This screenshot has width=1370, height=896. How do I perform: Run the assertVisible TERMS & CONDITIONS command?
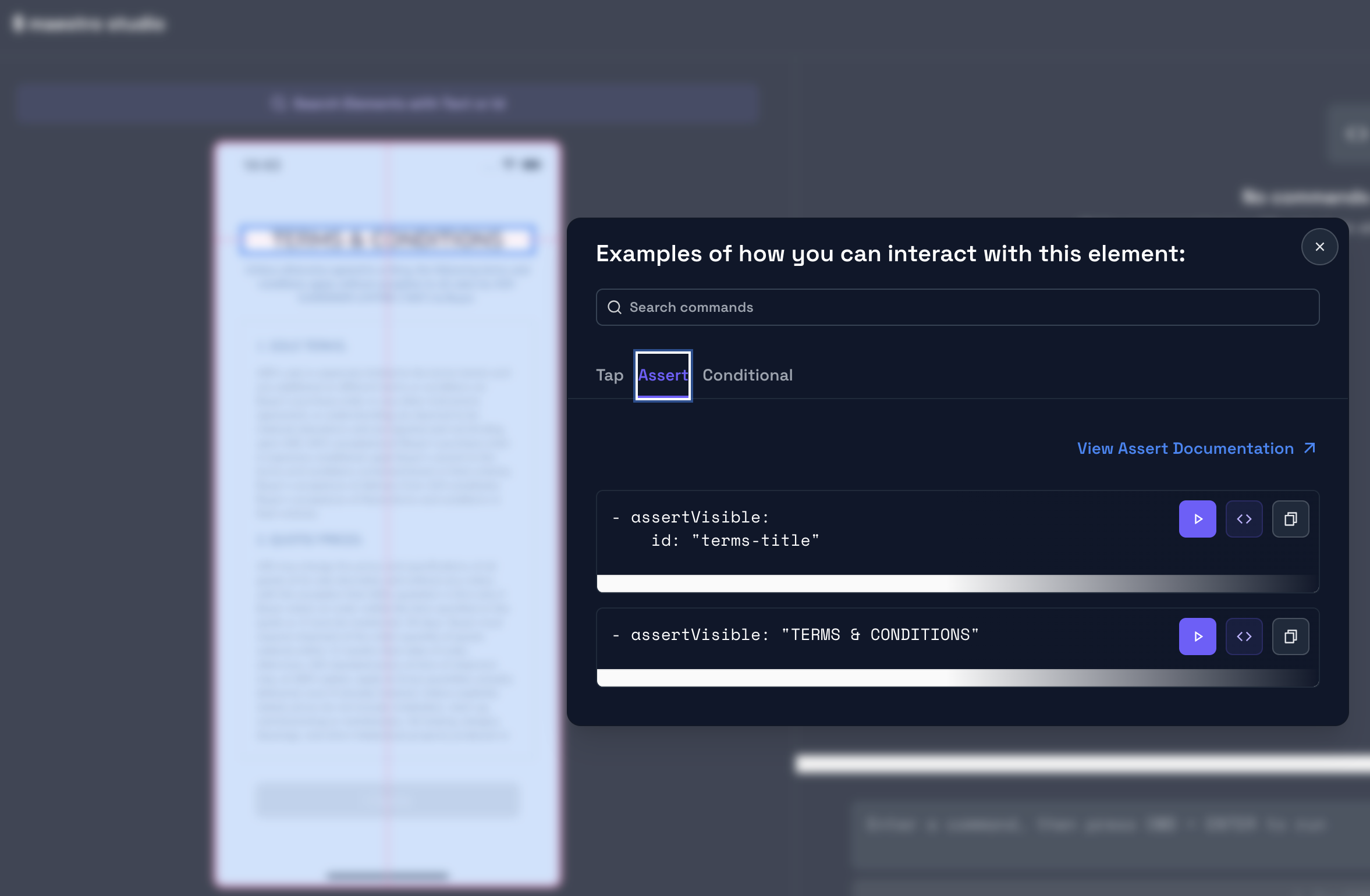point(1197,636)
